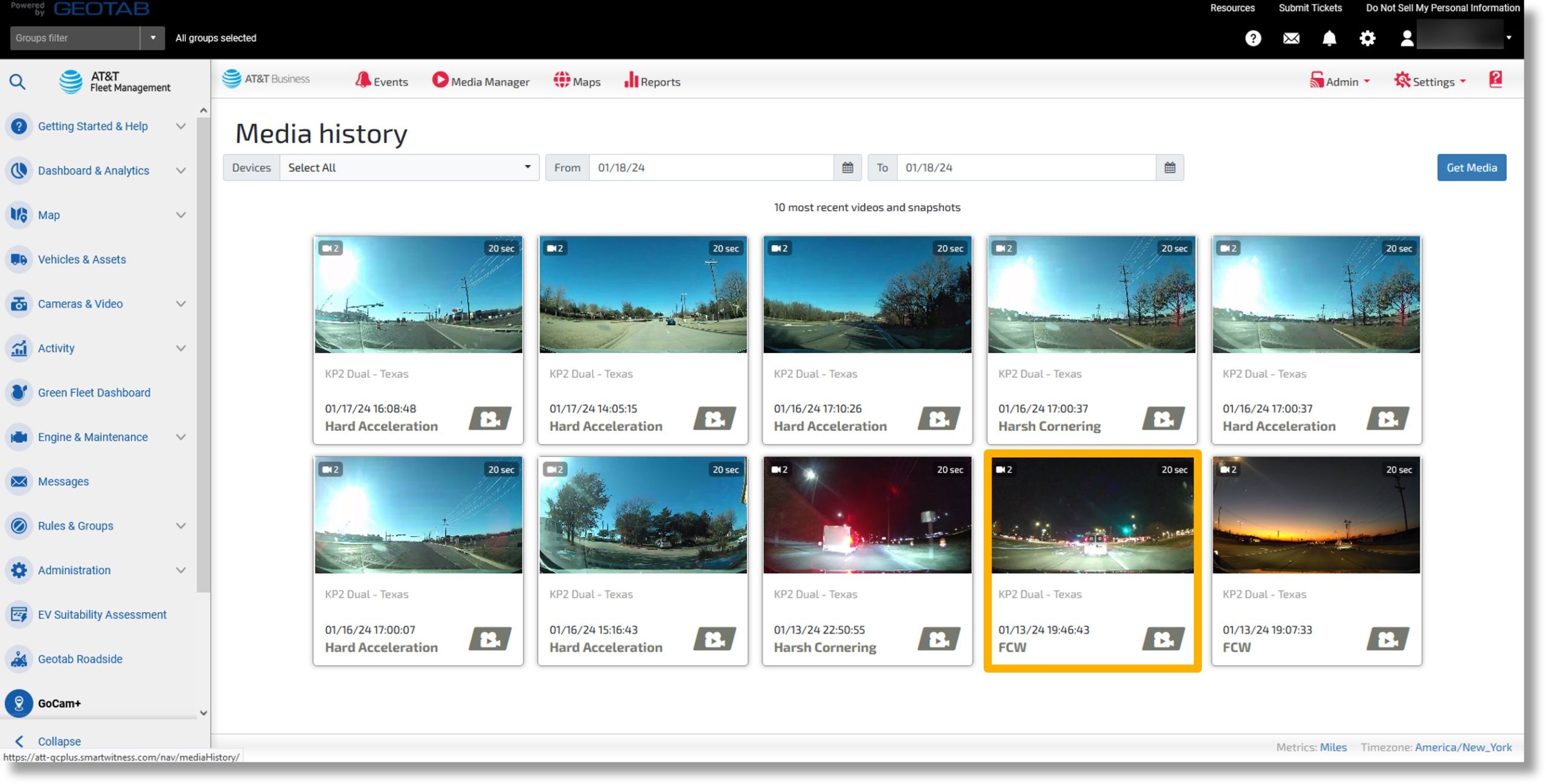Open the Devices Select All dropdown
The height and width of the screenshot is (784, 1546).
pyautogui.click(x=409, y=168)
